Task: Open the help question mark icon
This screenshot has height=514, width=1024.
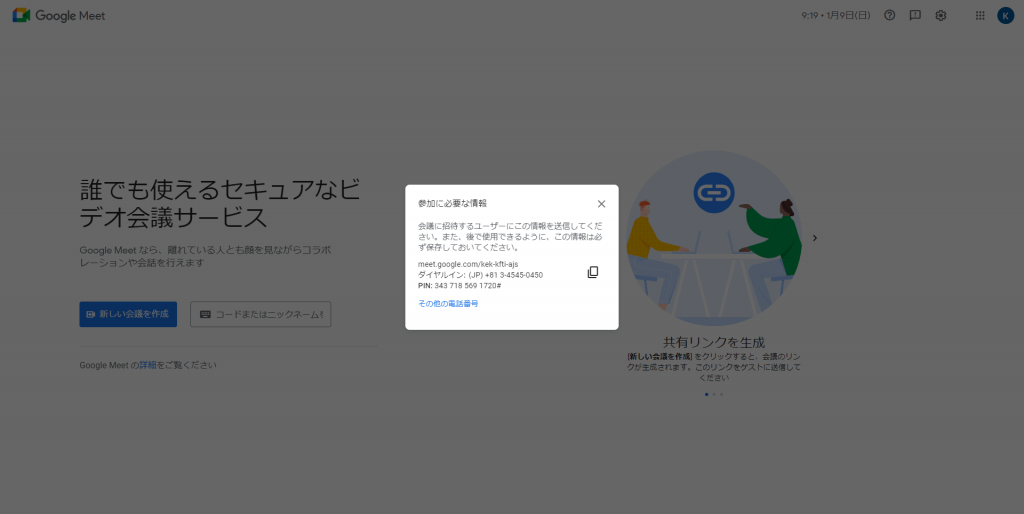Action: (x=889, y=16)
